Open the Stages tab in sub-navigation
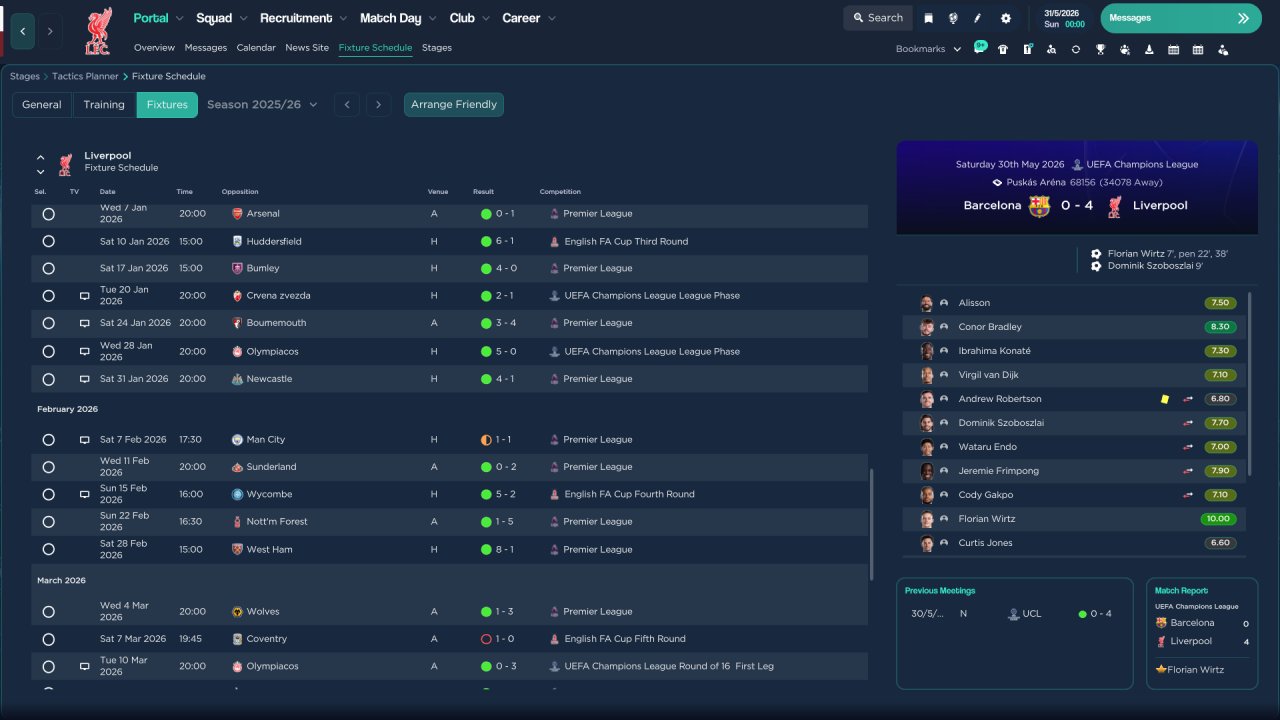The image size is (1280, 720). (437, 48)
